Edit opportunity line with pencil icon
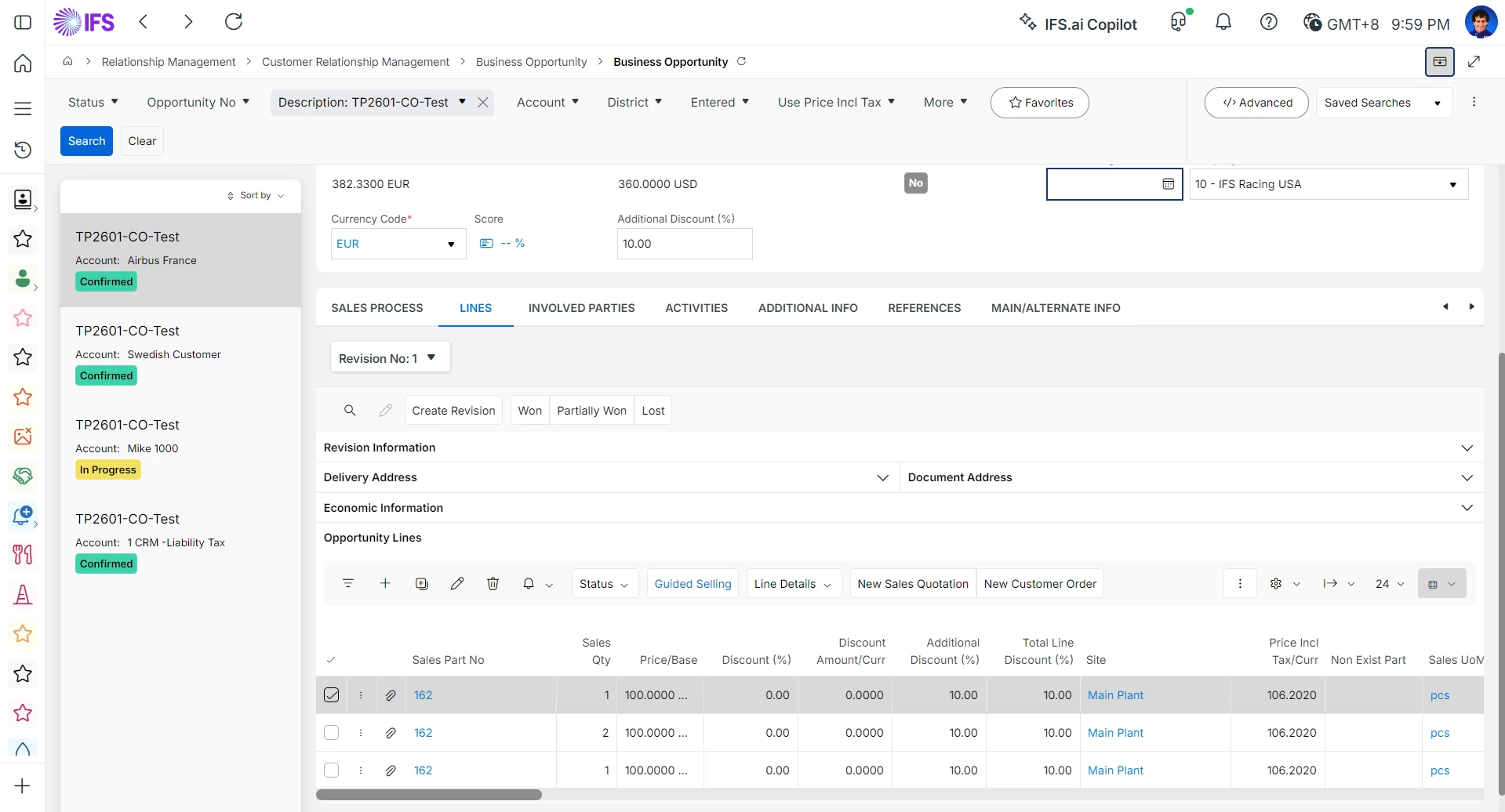This screenshot has width=1505, height=812. click(x=457, y=584)
